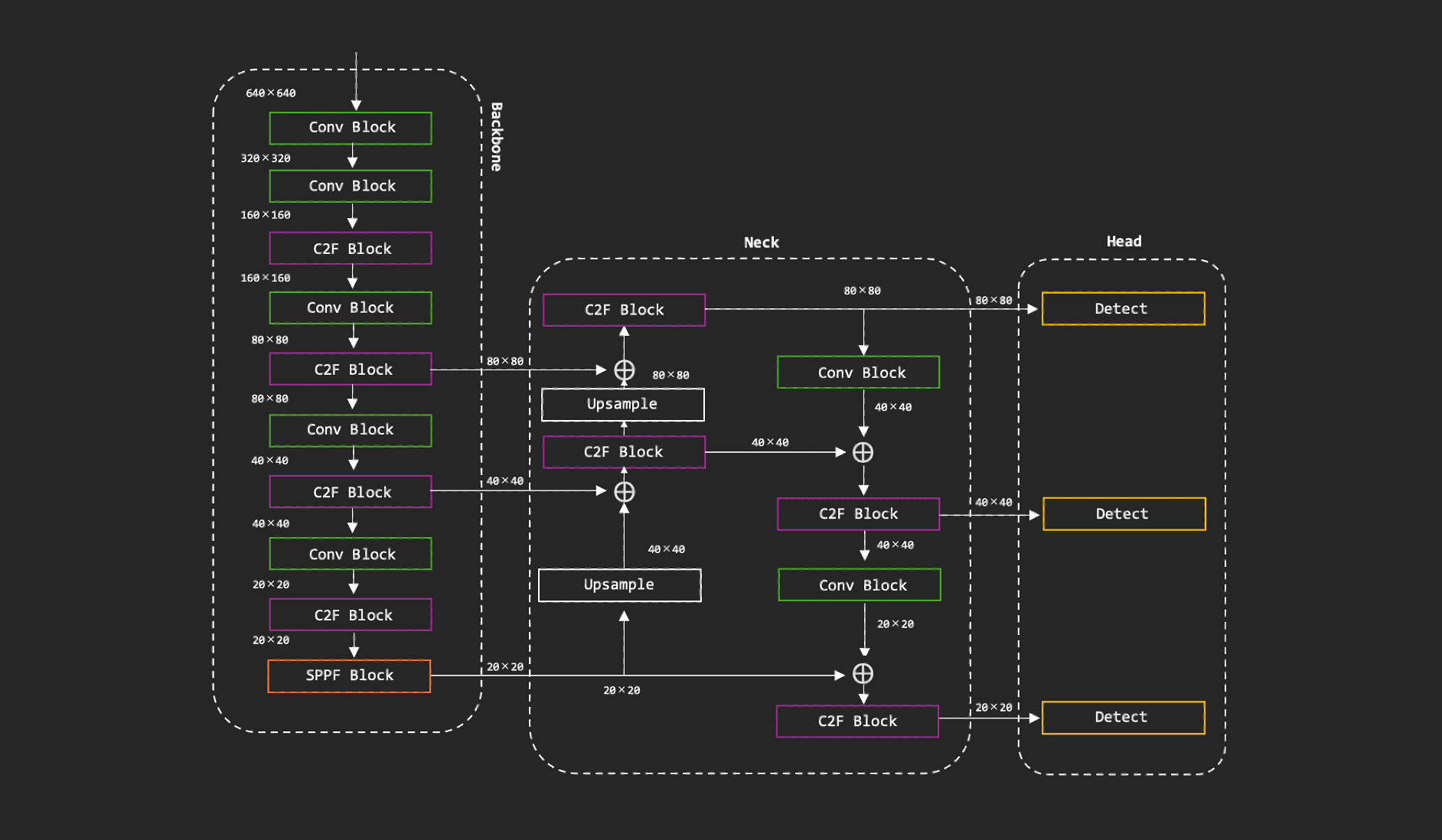Click the Upsample box labeled 80×80
This screenshot has height=840, width=1442.
click(622, 405)
